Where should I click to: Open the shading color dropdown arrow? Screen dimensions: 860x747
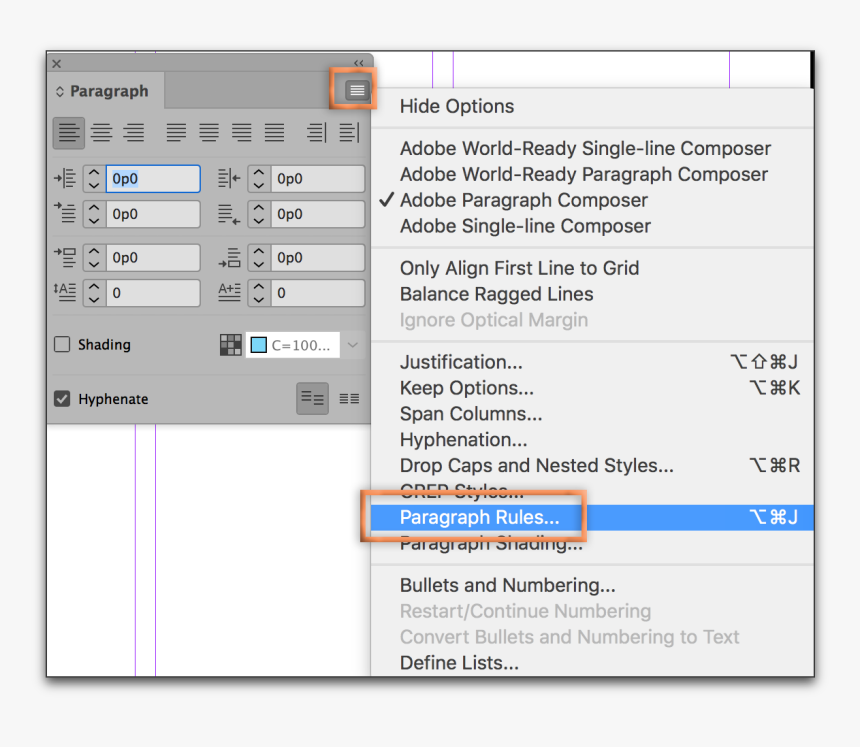[353, 345]
